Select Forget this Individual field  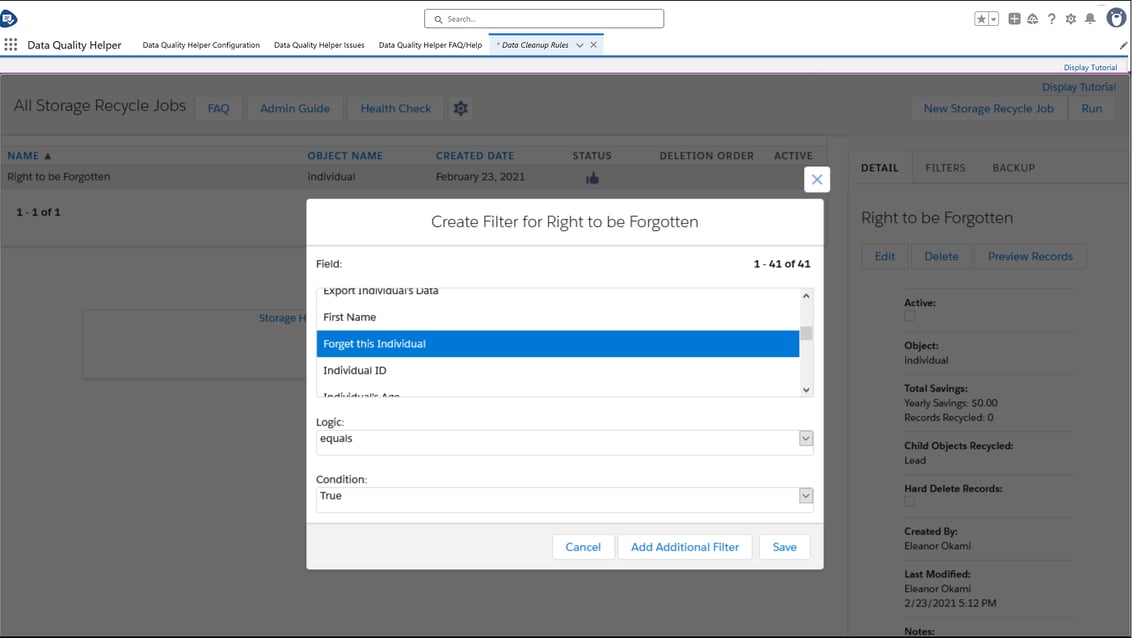558,344
